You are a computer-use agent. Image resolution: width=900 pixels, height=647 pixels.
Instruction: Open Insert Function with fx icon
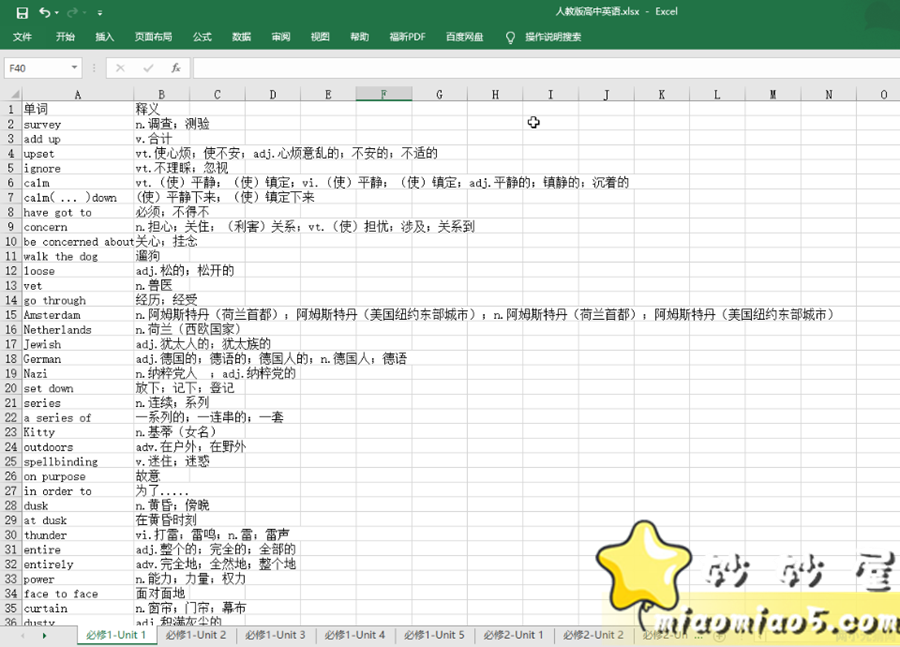coord(176,67)
